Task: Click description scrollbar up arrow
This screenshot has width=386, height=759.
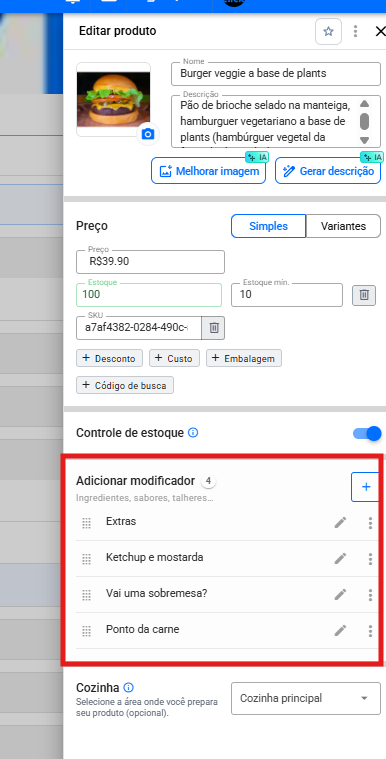Action: [x=365, y=103]
